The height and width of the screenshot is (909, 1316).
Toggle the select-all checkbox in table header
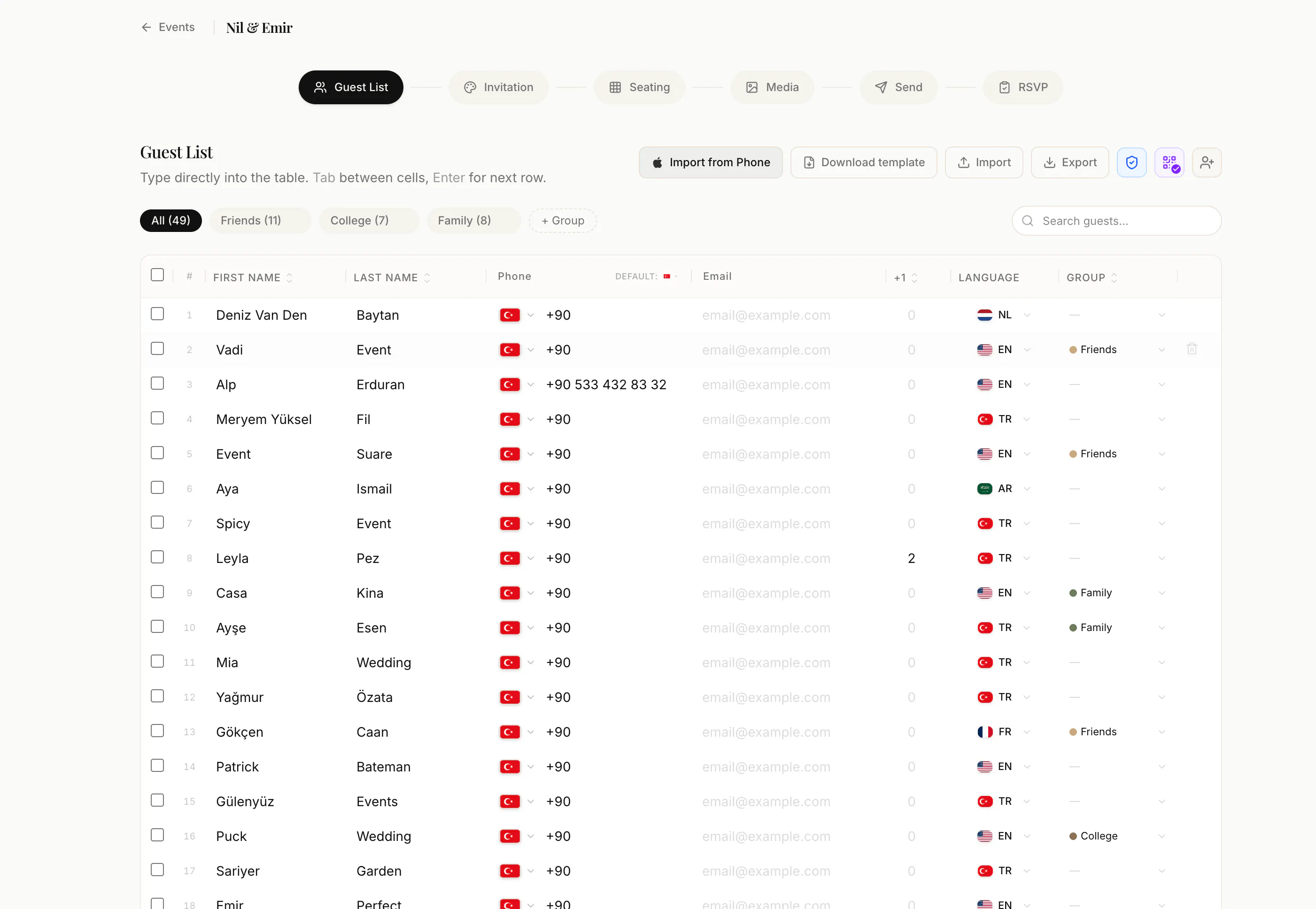(157, 275)
